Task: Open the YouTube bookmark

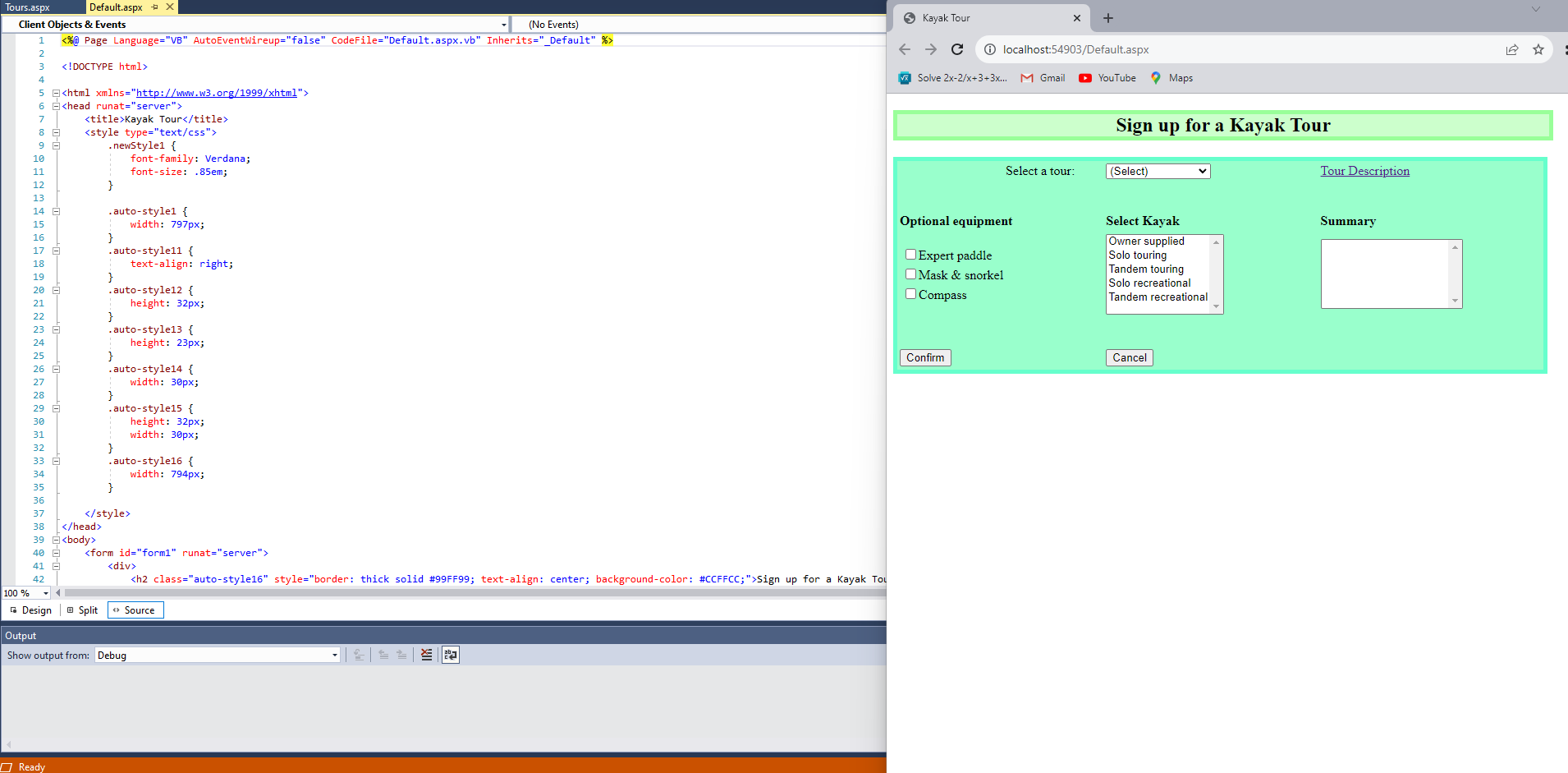Action: [1107, 78]
